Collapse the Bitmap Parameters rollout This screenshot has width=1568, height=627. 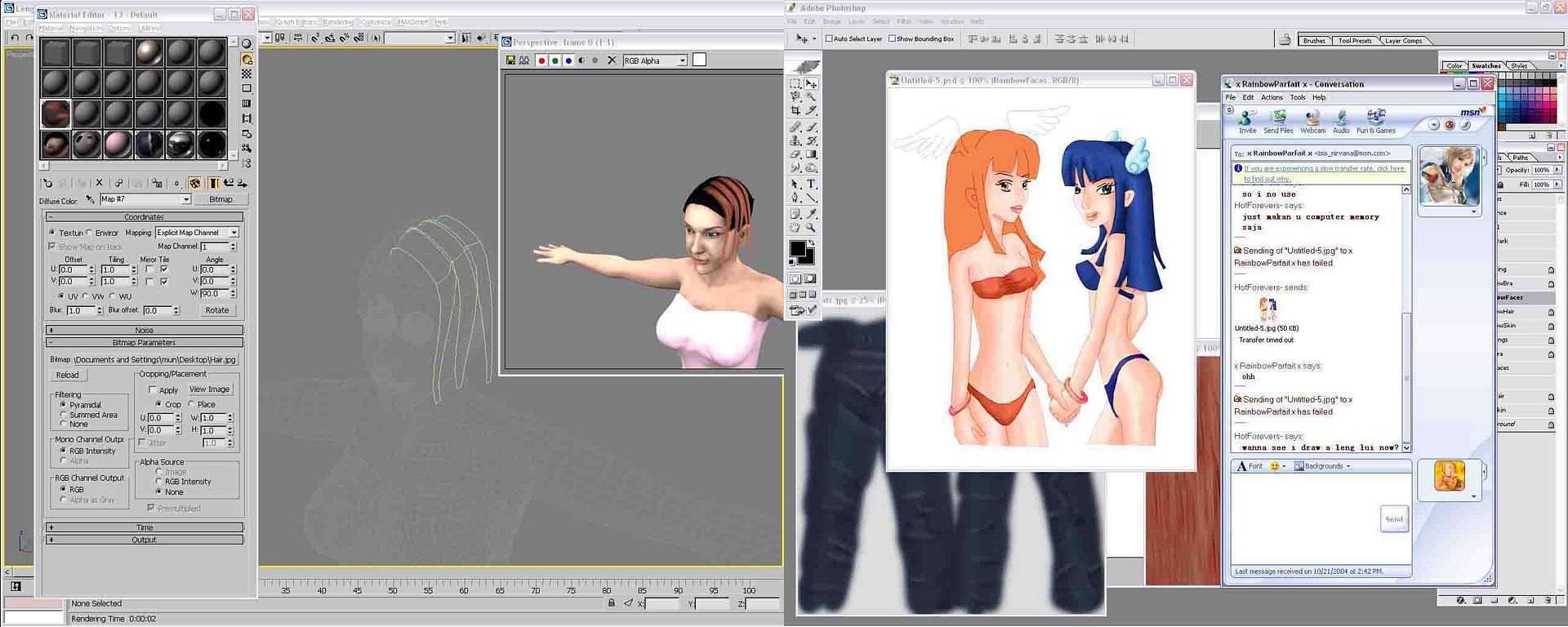click(x=145, y=343)
